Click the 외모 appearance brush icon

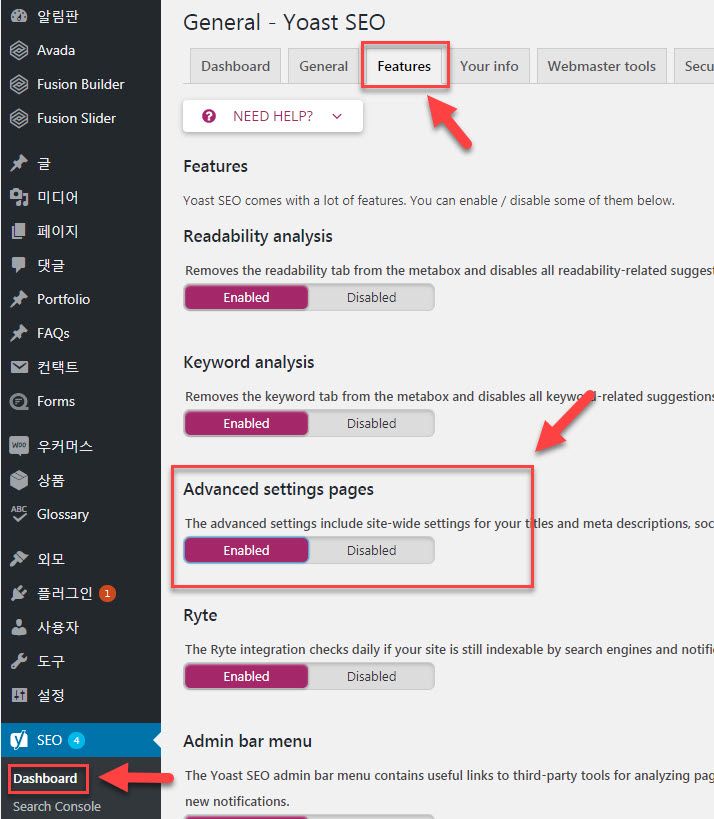pyautogui.click(x=19, y=559)
